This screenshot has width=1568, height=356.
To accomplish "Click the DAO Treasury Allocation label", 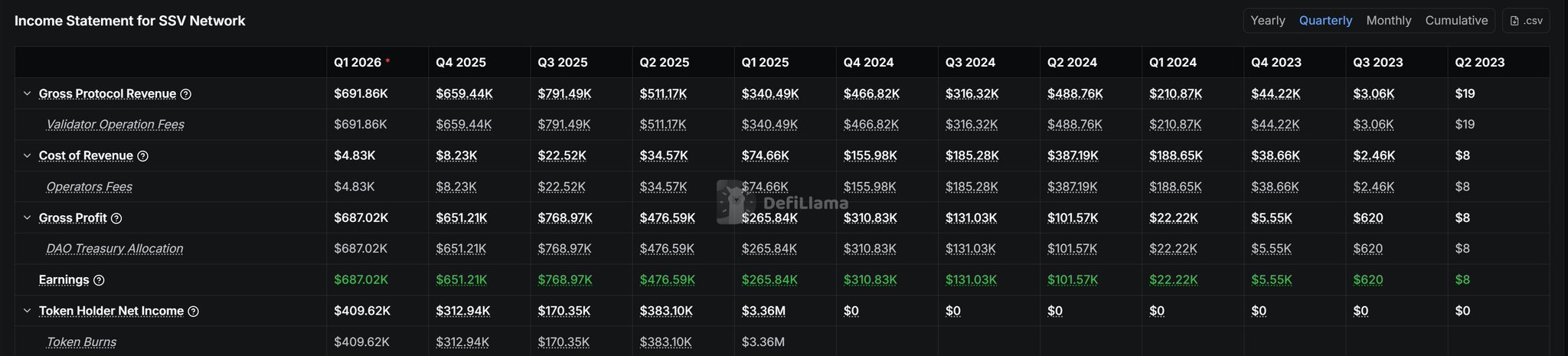I will click(114, 249).
